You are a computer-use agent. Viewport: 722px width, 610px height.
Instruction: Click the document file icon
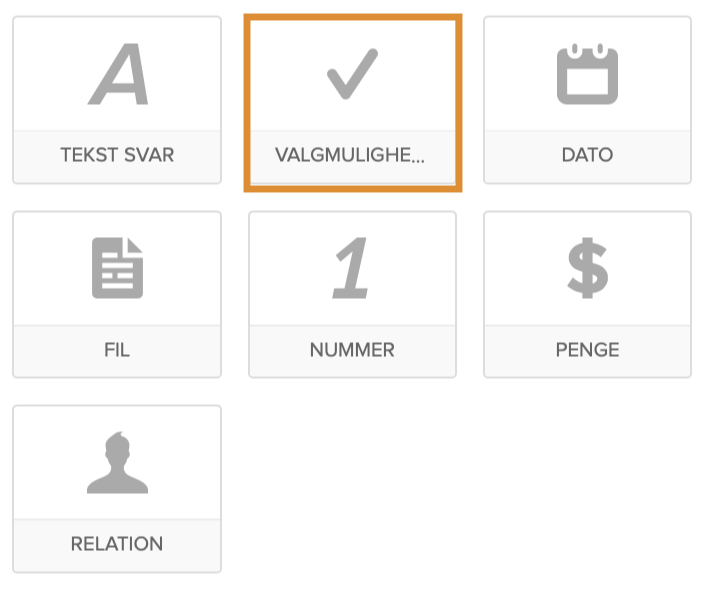point(117,268)
